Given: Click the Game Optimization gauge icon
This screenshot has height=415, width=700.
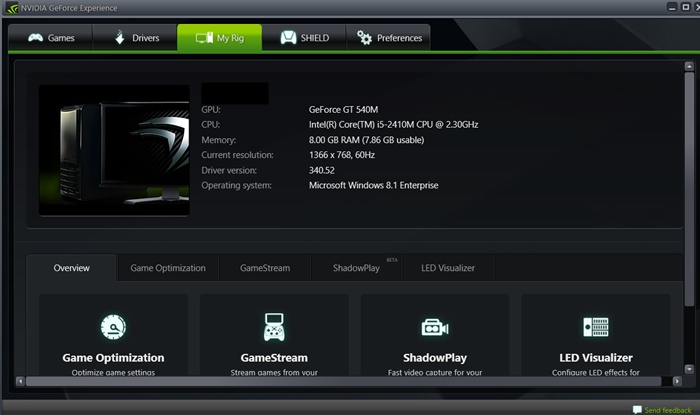Looking at the screenshot, I should [x=113, y=327].
